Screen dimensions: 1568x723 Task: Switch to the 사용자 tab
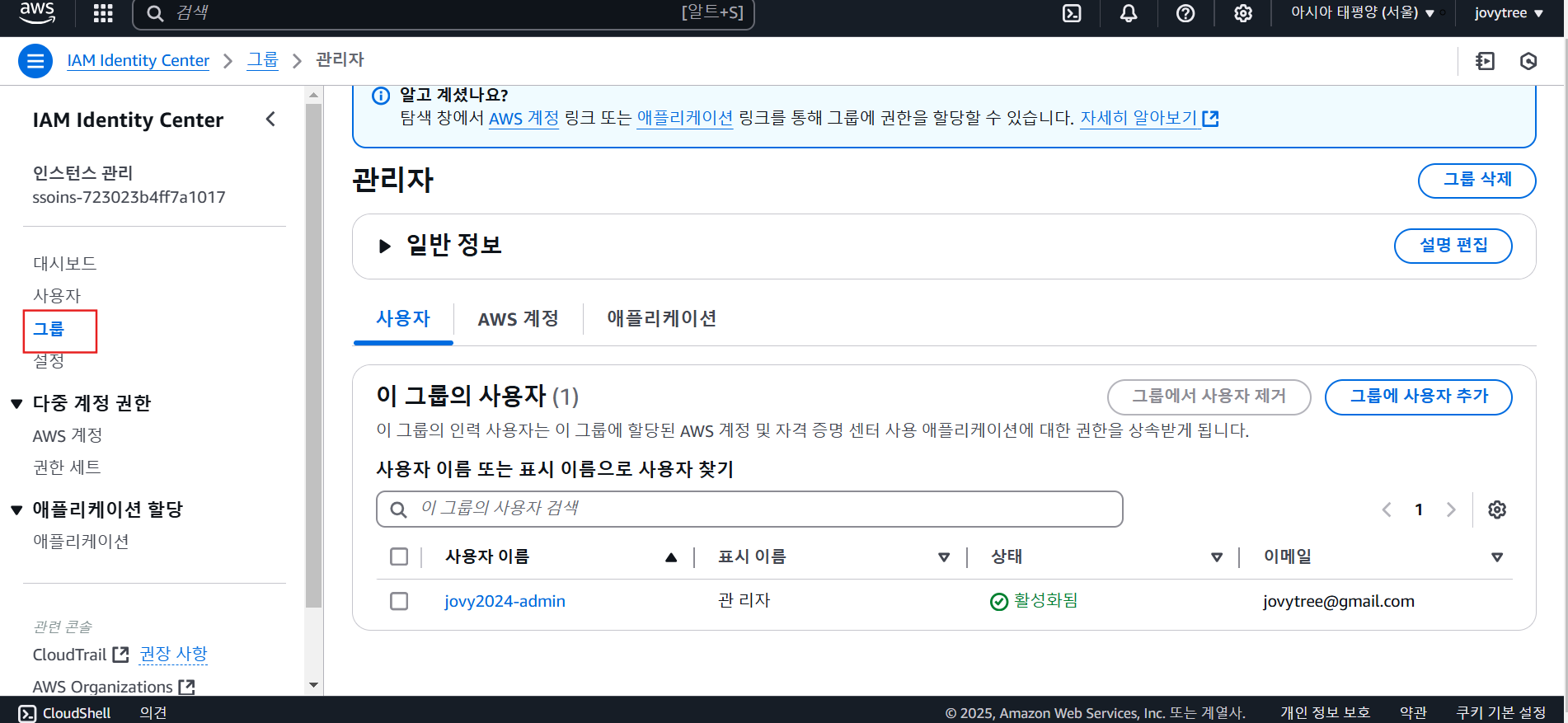(x=403, y=319)
